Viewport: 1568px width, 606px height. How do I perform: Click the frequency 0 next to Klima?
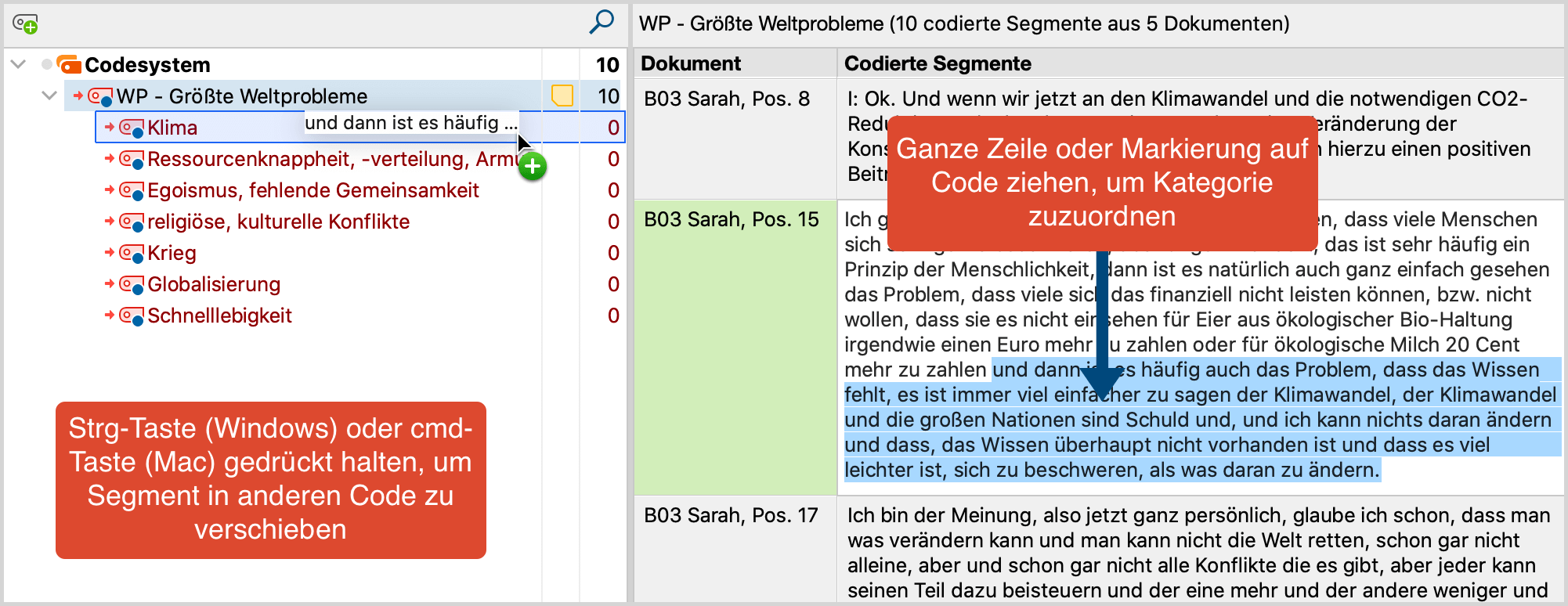click(613, 128)
